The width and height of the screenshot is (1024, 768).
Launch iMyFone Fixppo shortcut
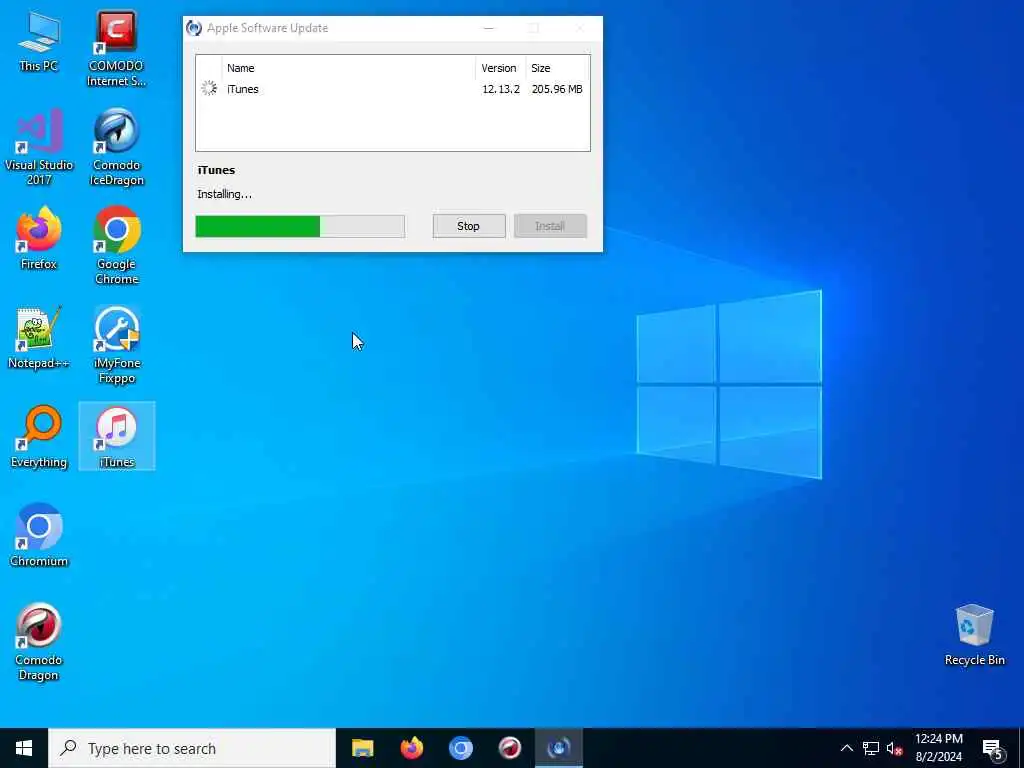click(x=116, y=346)
